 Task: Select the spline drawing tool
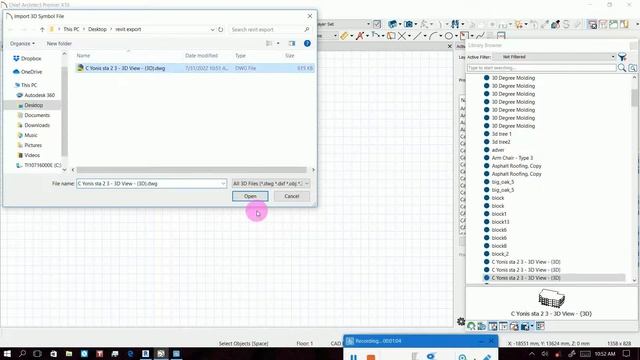[480, 36]
